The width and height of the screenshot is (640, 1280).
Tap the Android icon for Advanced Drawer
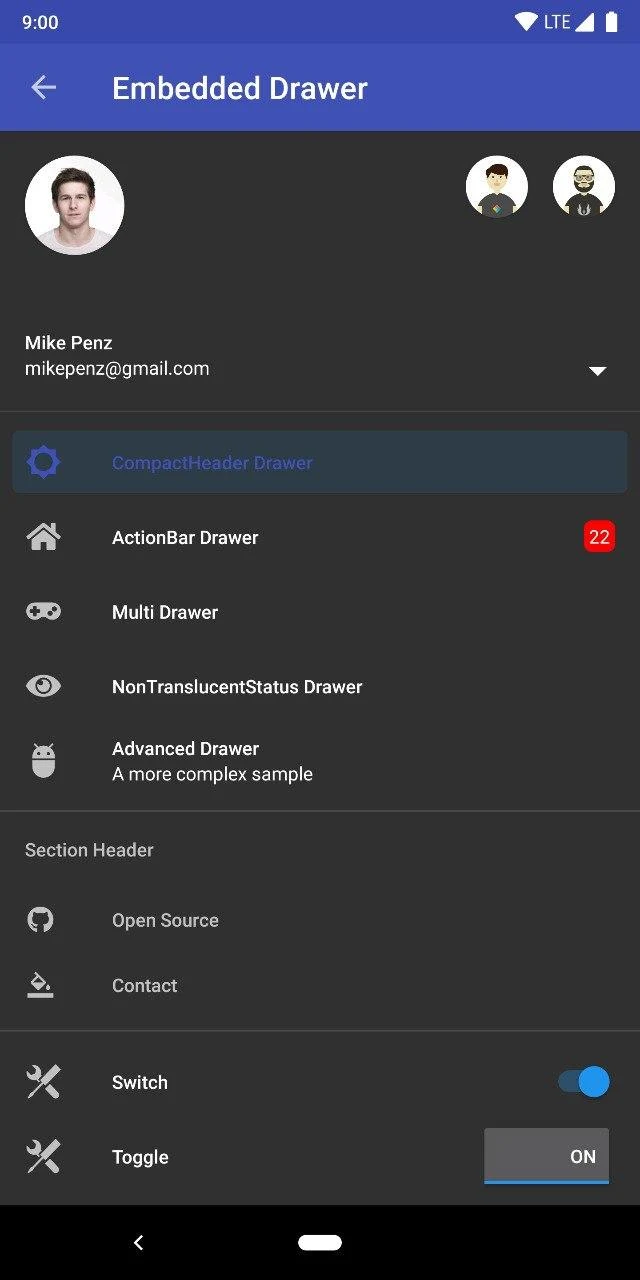click(x=43, y=761)
